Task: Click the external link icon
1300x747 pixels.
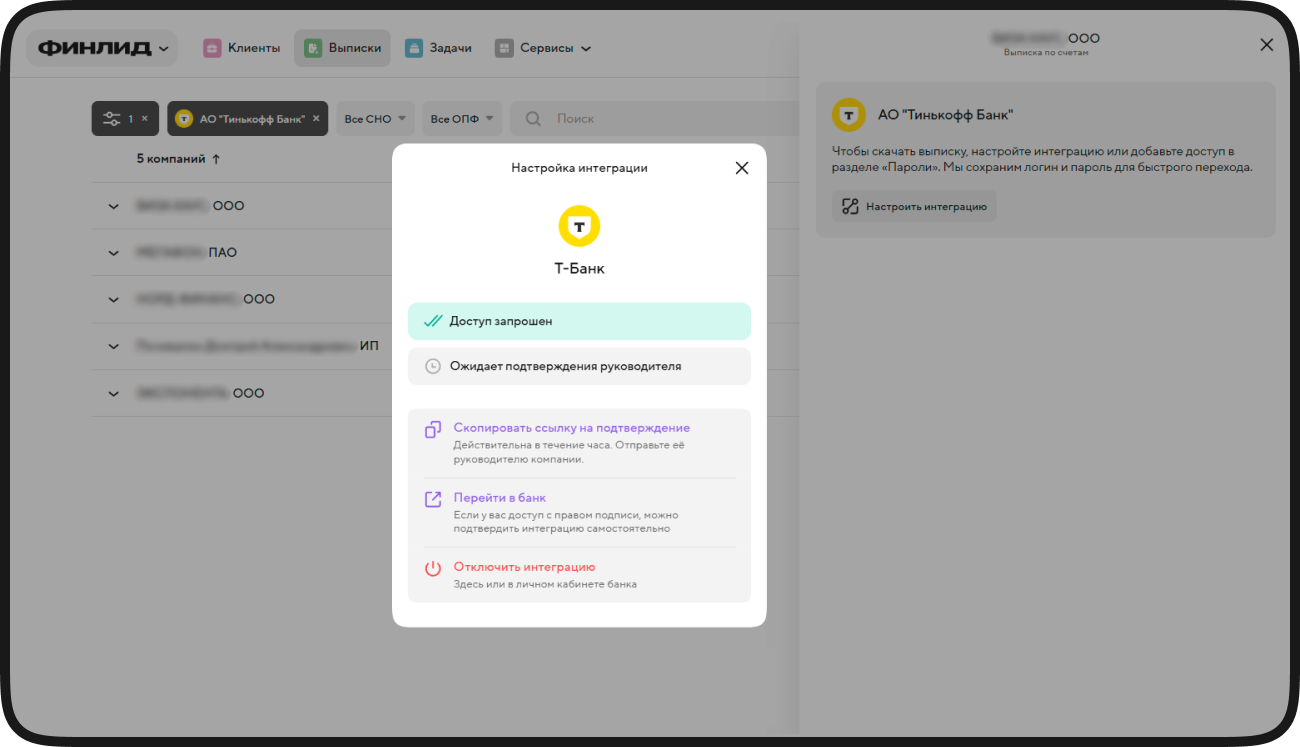Action: [x=433, y=499]
